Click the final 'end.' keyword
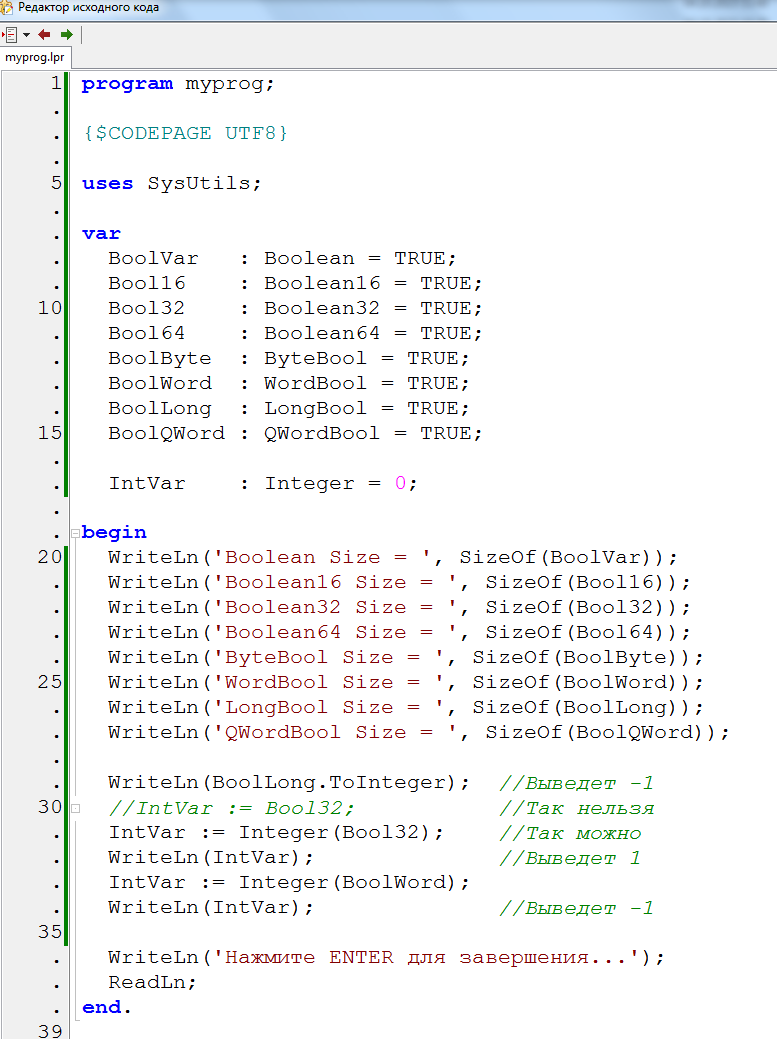The image size is (777, 1041). tap(106, 1008)
